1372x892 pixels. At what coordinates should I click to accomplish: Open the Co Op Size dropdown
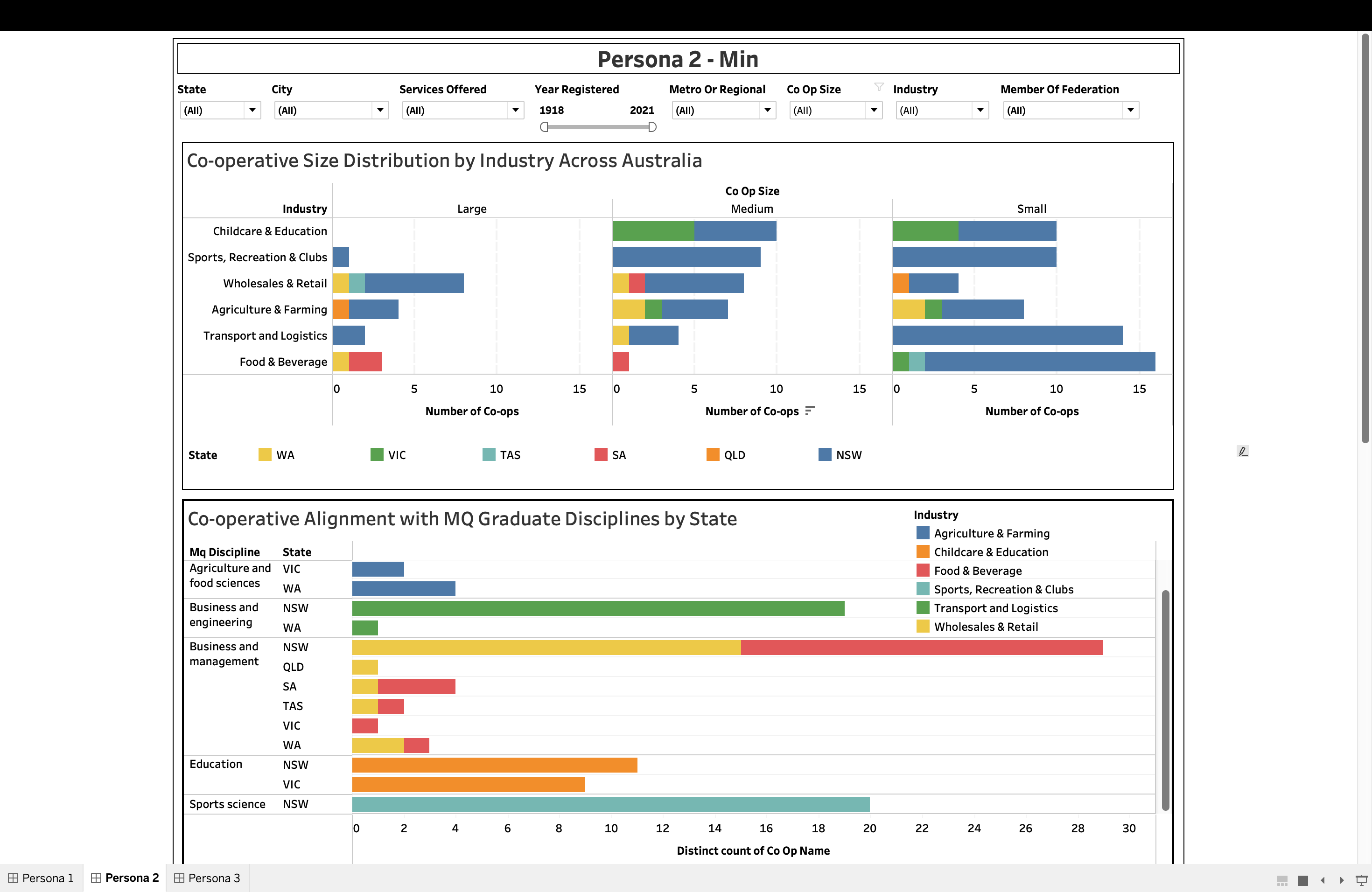coord(836,110)
